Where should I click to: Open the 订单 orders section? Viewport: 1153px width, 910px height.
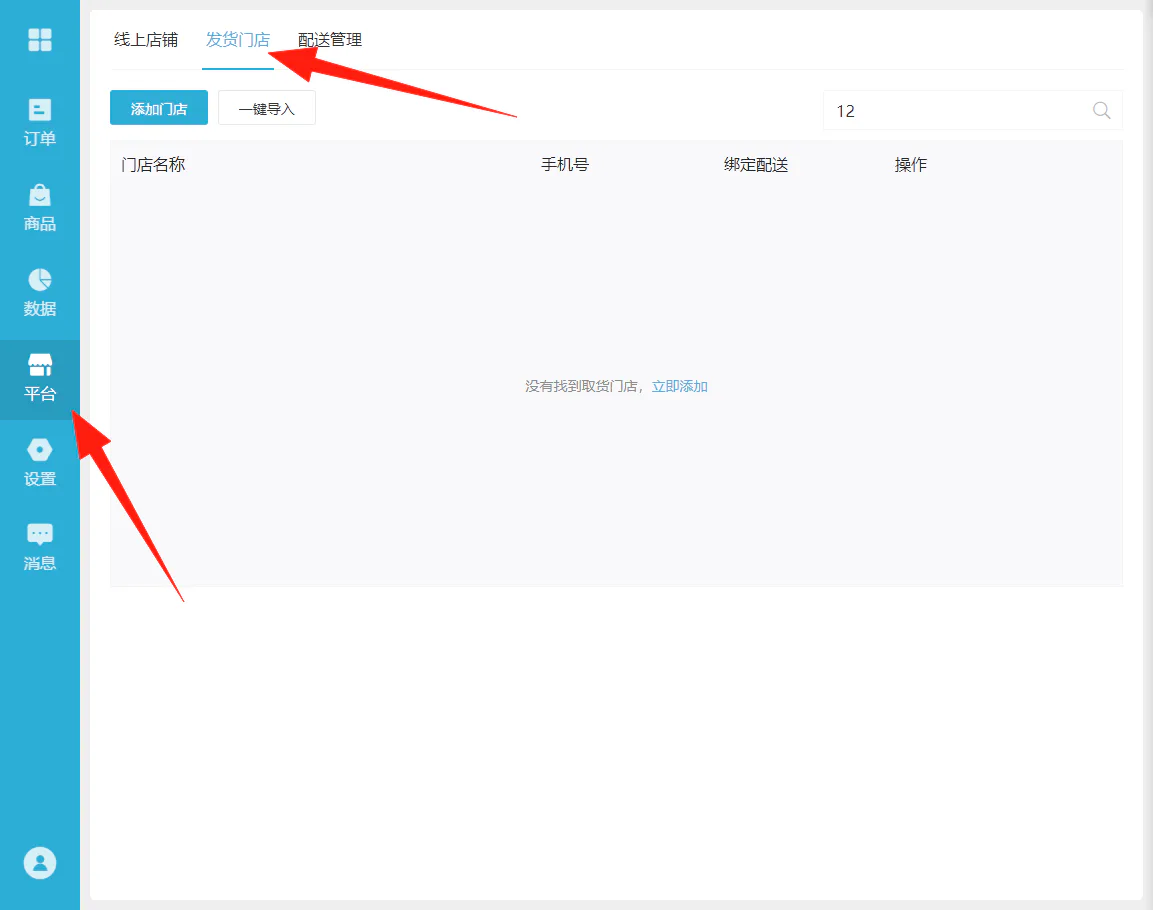pyautogui.click(x=40, y=123)
